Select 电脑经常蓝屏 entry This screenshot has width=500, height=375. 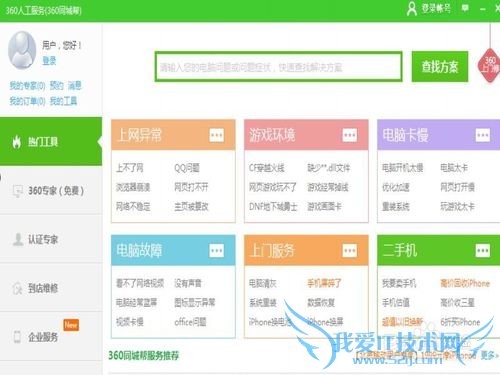tap(136, 302)
